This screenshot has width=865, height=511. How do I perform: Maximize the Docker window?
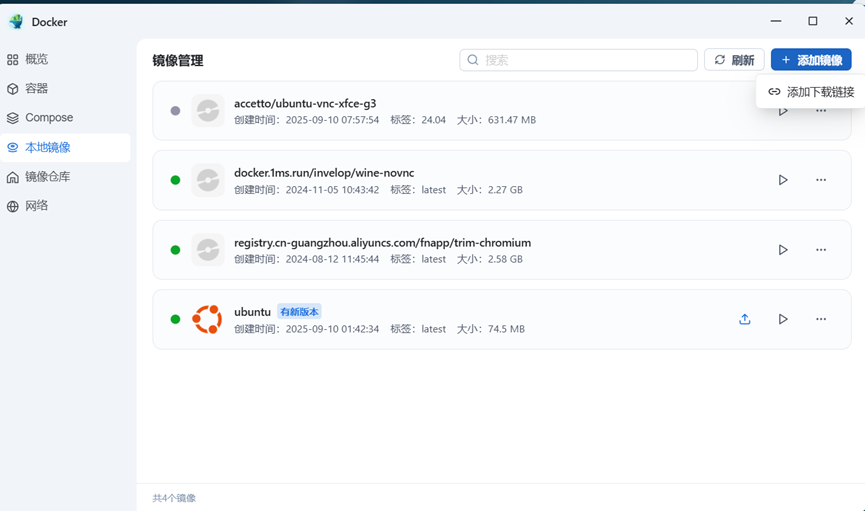point(813,21)
